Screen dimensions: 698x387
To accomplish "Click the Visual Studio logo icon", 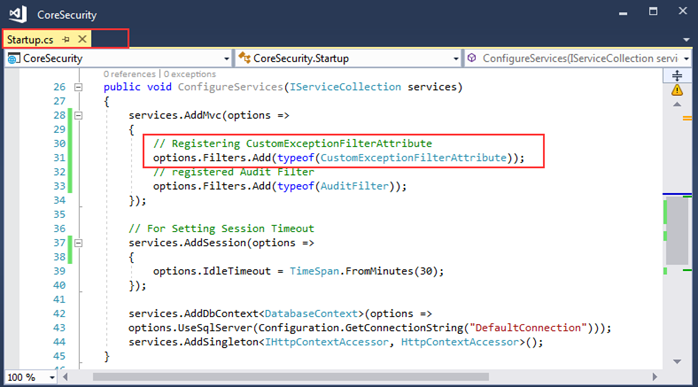I will [x=18, y=14].
